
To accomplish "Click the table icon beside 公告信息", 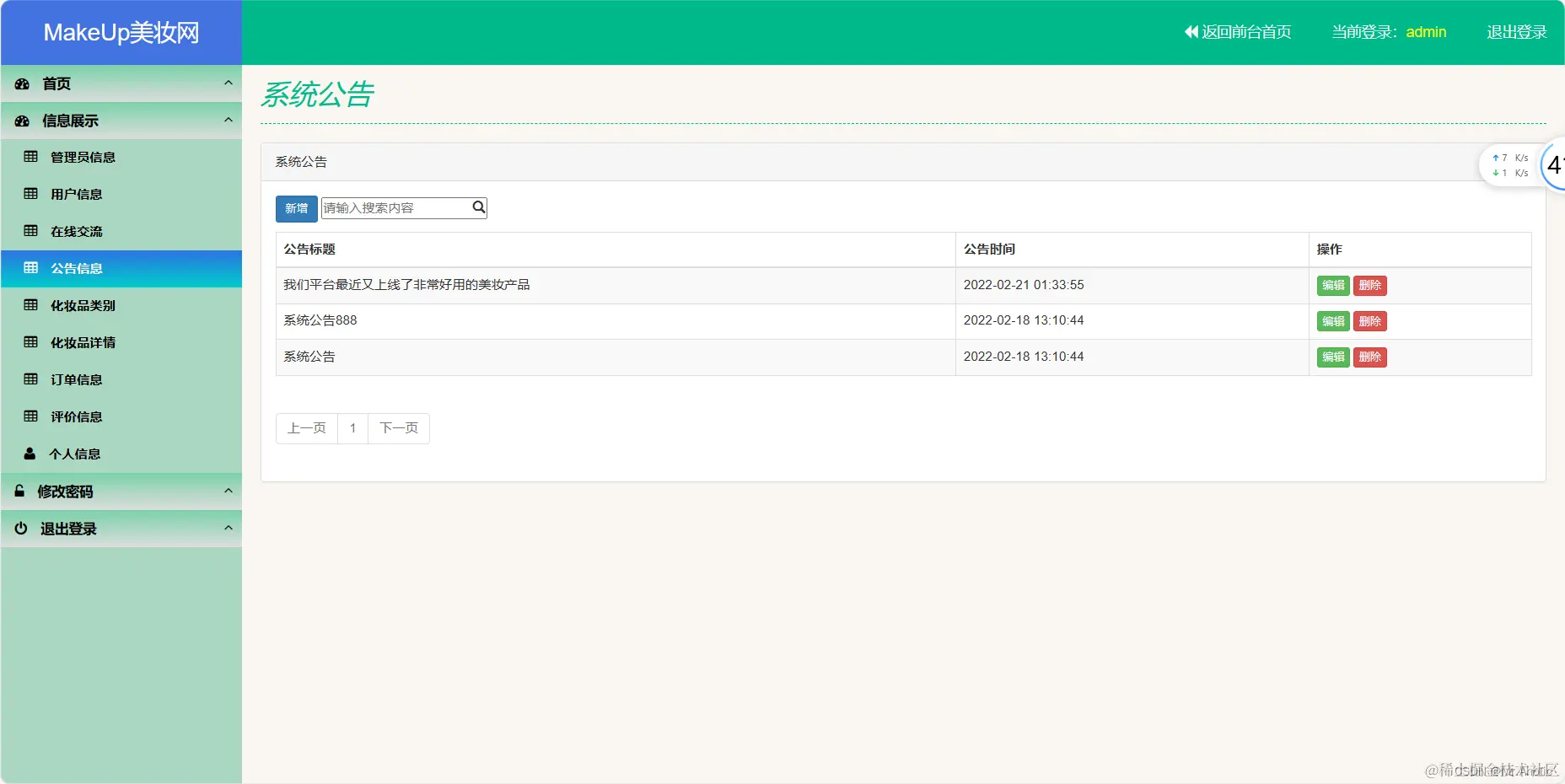I will [x=31, y=268].
